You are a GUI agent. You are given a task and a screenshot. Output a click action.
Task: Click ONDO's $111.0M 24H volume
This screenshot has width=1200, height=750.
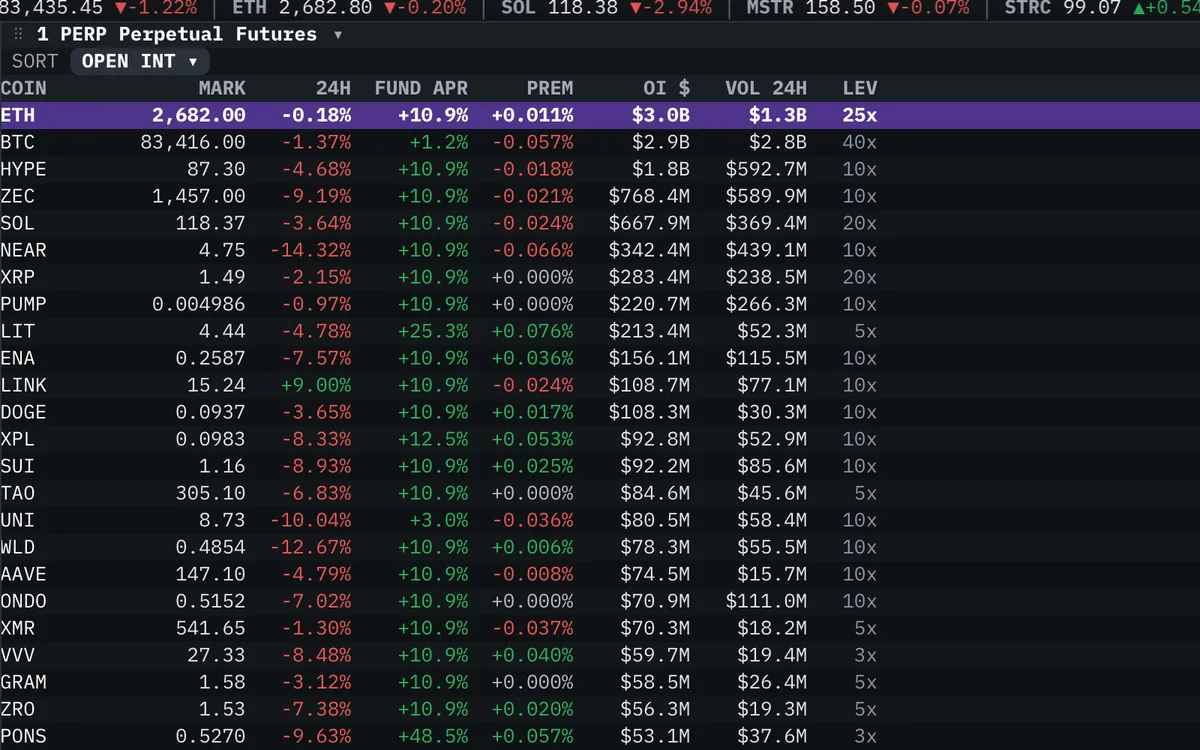(767, 601)
